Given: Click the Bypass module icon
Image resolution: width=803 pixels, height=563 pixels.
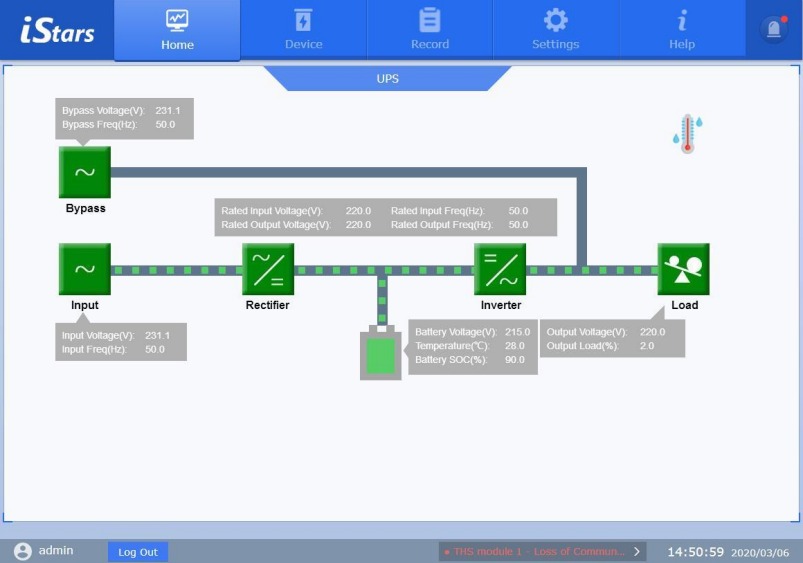Looking at the screenshot, I should [x=85, y=172].
